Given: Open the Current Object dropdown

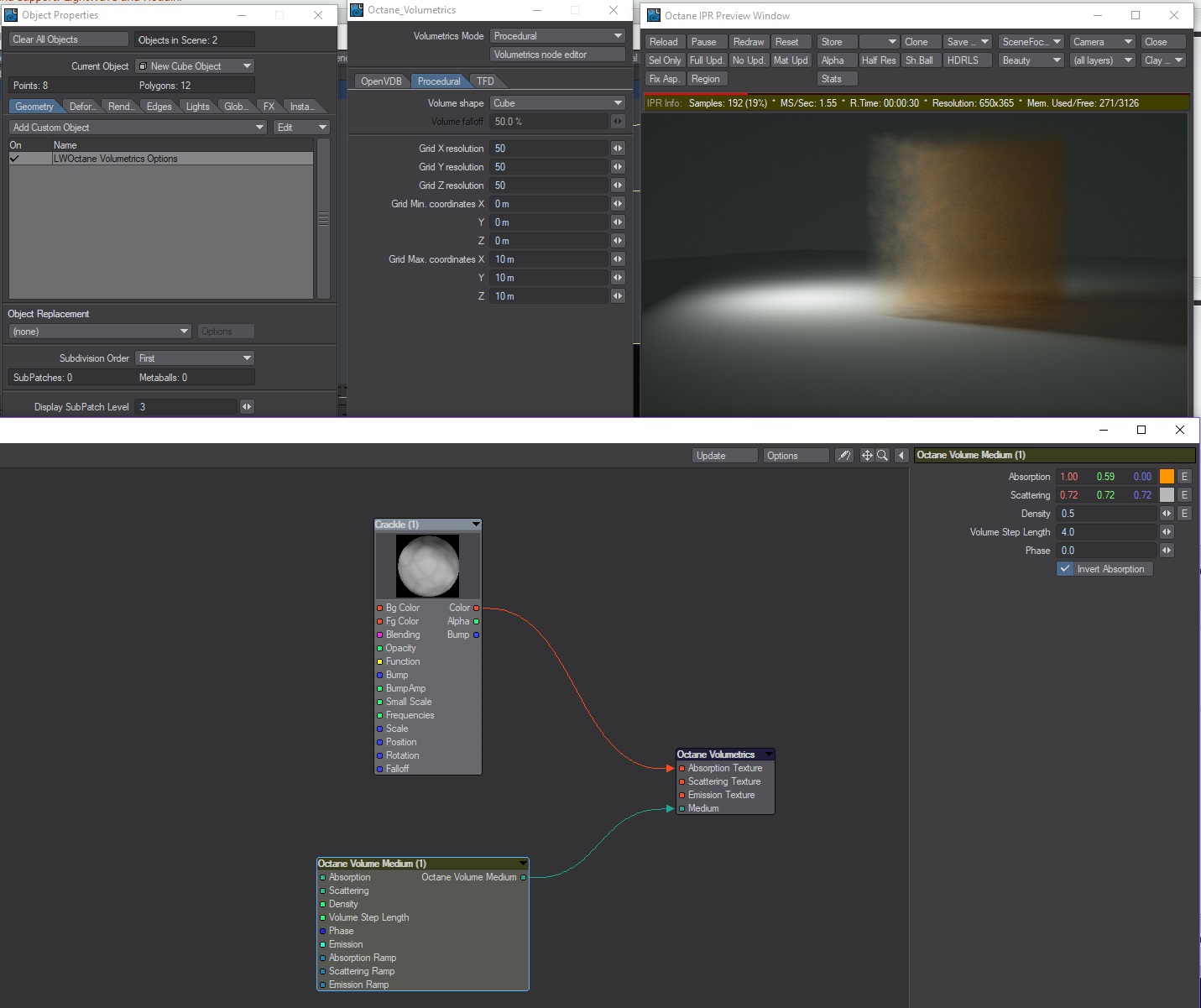Looking at the screenshot, I should pos(195,66).
